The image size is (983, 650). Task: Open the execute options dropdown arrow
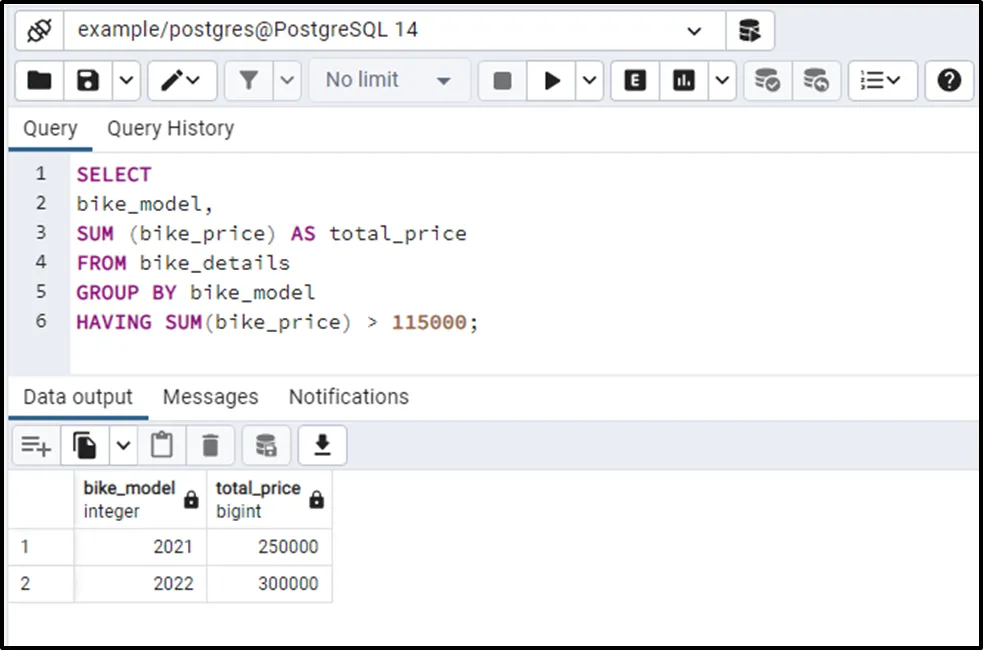tap(590, 81)
